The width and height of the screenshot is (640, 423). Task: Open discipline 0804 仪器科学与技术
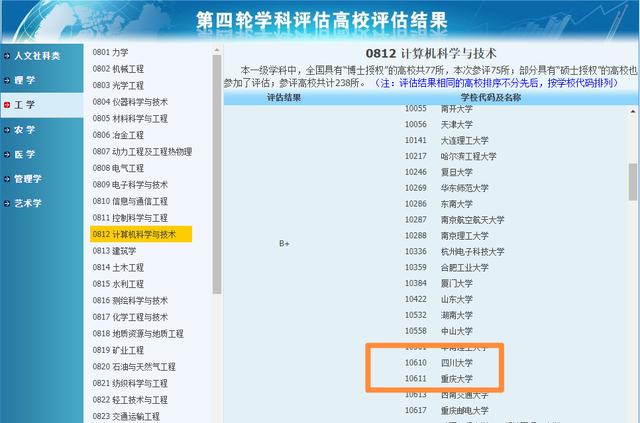pyautogui.click(x=130, y=102)
